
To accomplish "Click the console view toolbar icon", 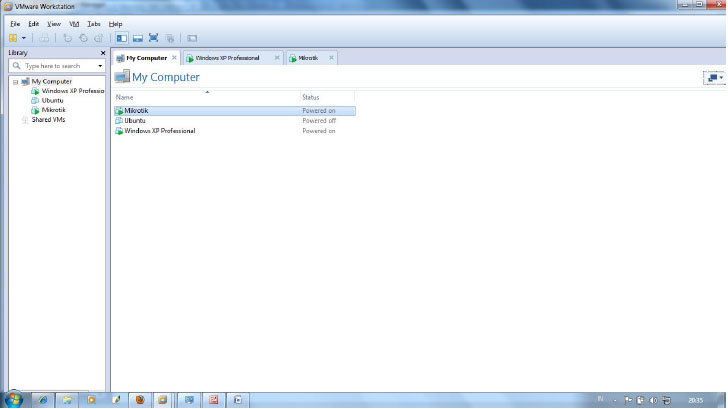I will (x=192, y=38).
